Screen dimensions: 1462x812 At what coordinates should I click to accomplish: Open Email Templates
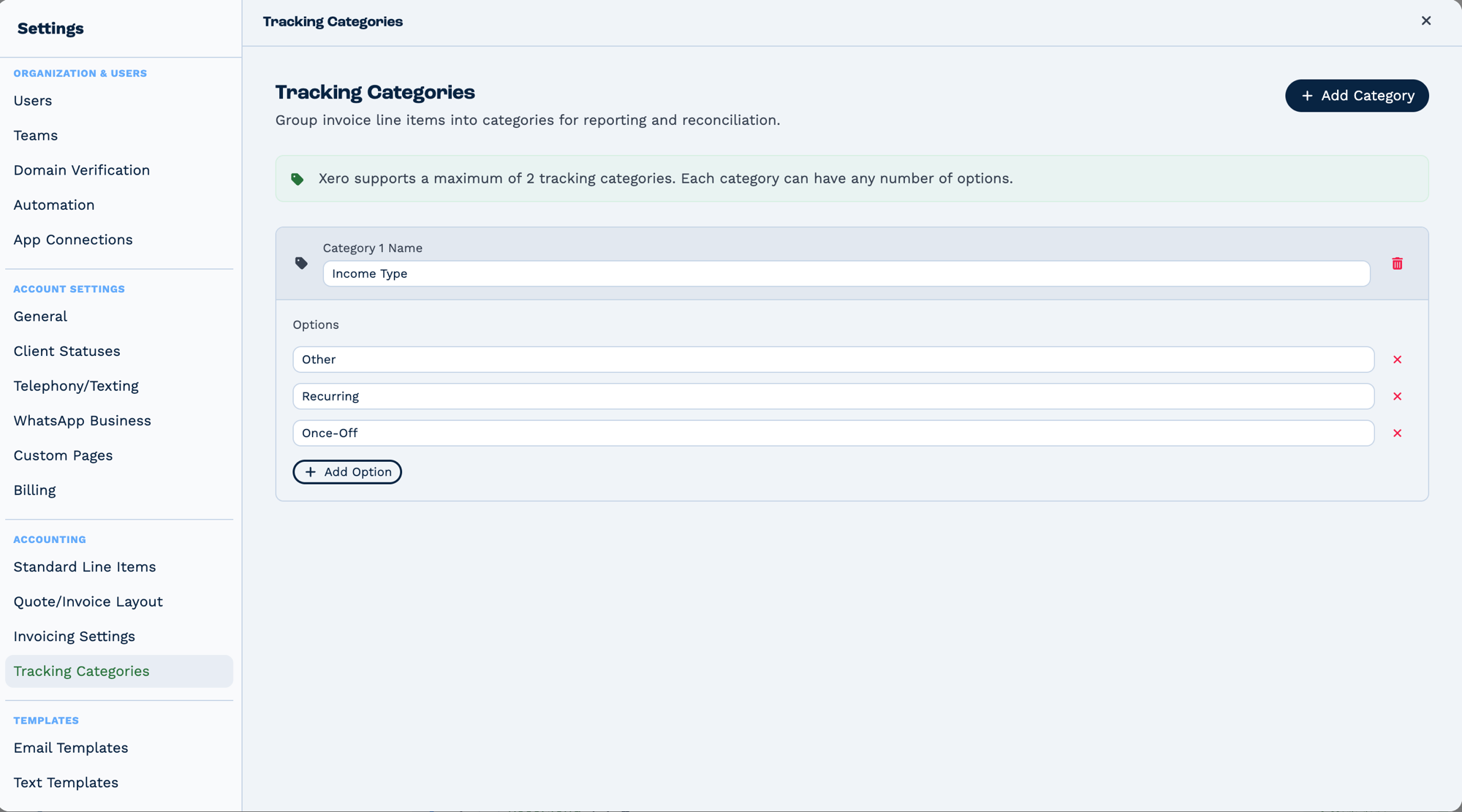click(71, 748)
